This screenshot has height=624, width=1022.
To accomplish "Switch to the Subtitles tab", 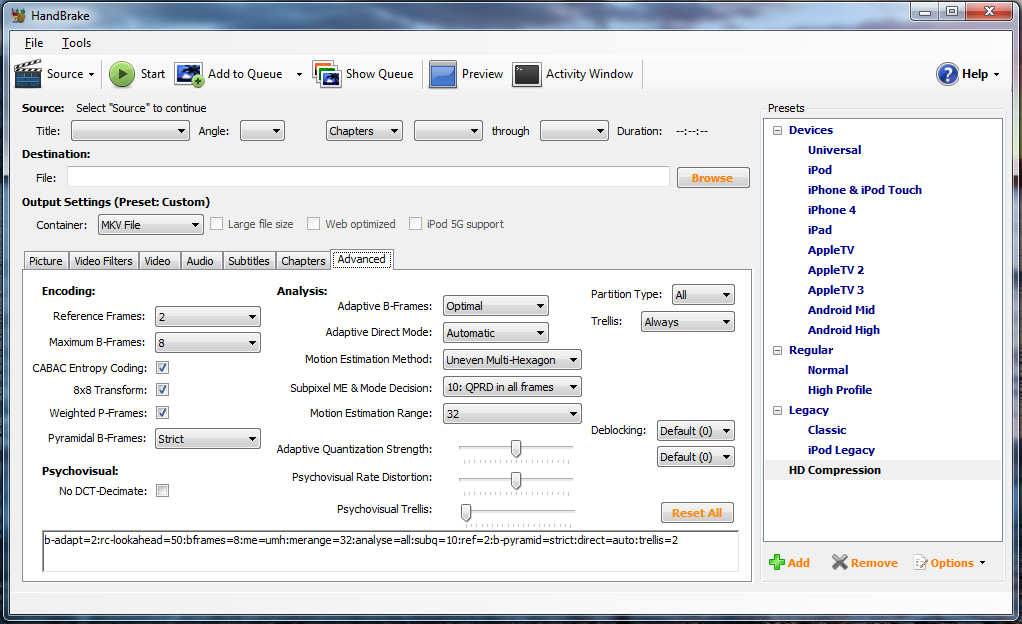I will 248,261.
